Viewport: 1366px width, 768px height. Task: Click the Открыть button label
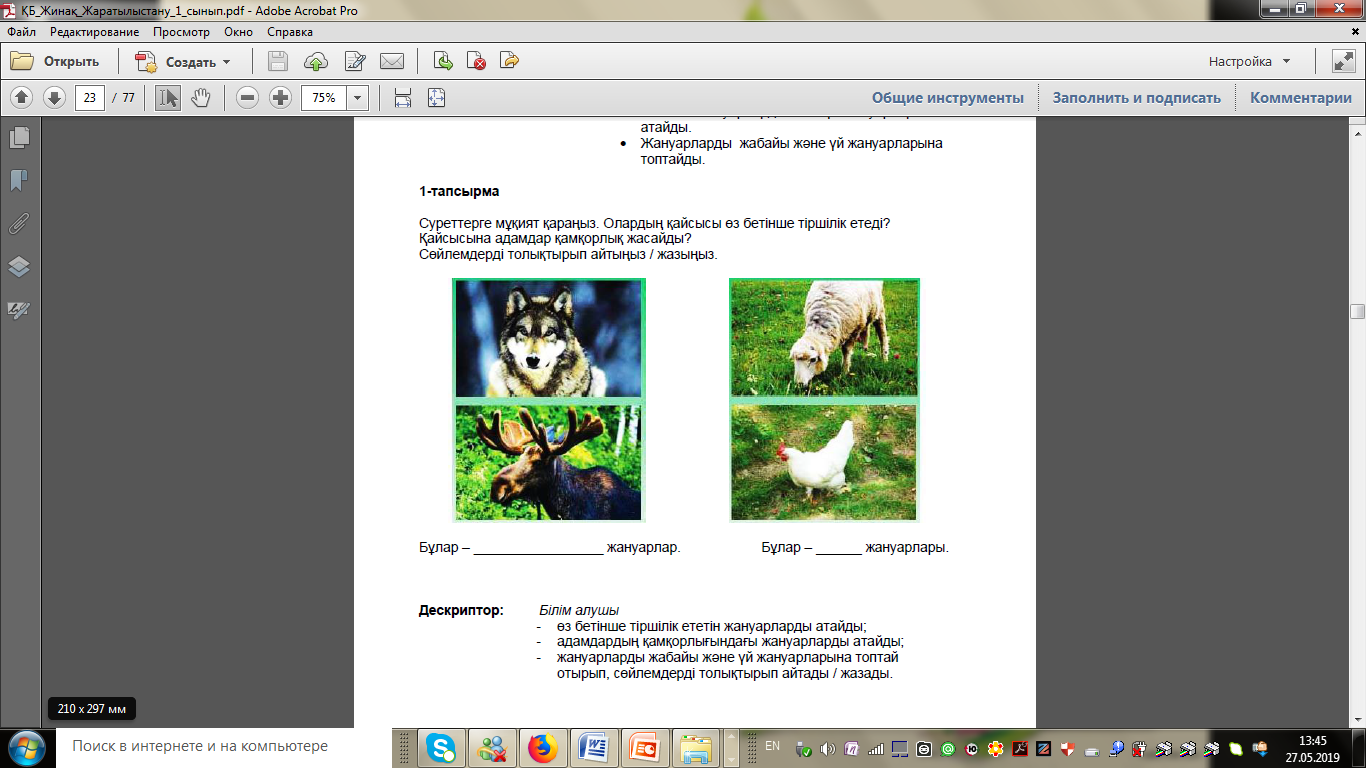click(x=71, y=62)
